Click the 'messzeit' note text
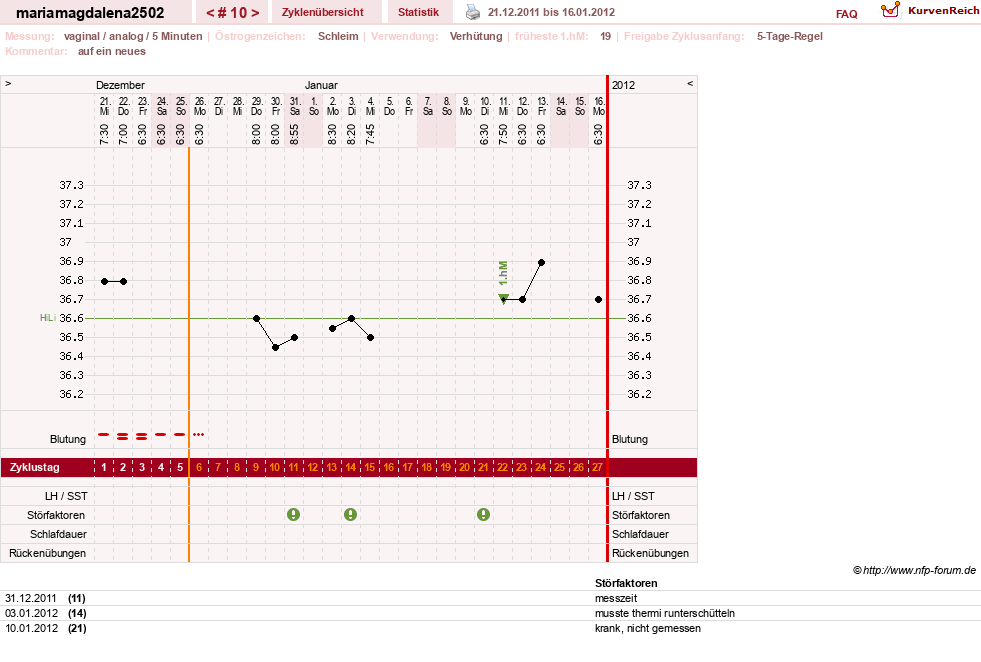This screenshot has height=662, width=981. point(616,598)
